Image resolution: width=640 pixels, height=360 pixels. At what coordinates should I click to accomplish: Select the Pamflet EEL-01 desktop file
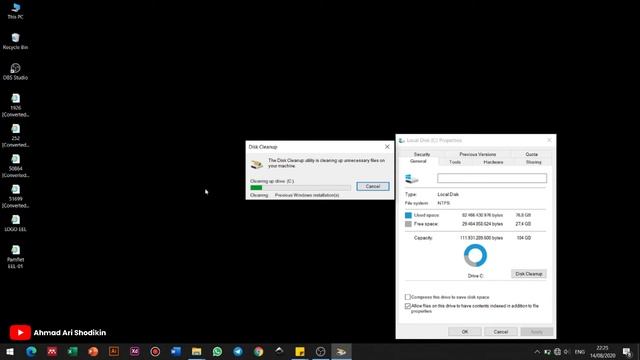point(15,256)
